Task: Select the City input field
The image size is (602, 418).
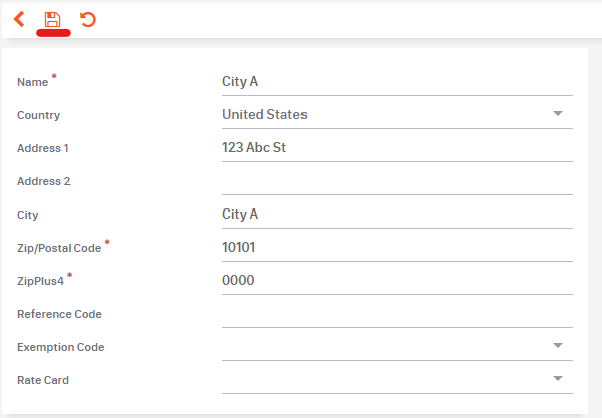Action: pos(396,214)
